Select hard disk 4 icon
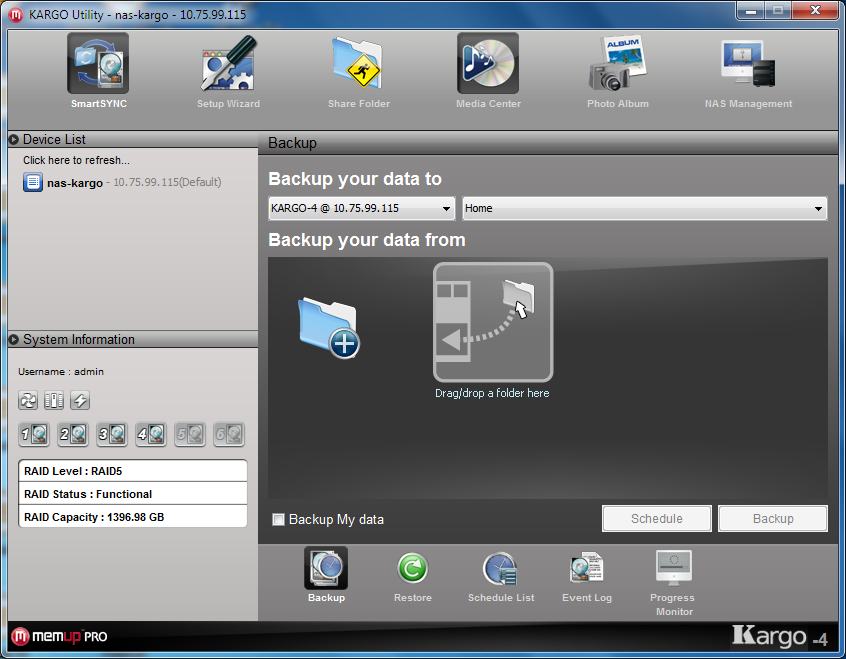Viewport: 846px width, 659px height. click(x=151, y=434)
